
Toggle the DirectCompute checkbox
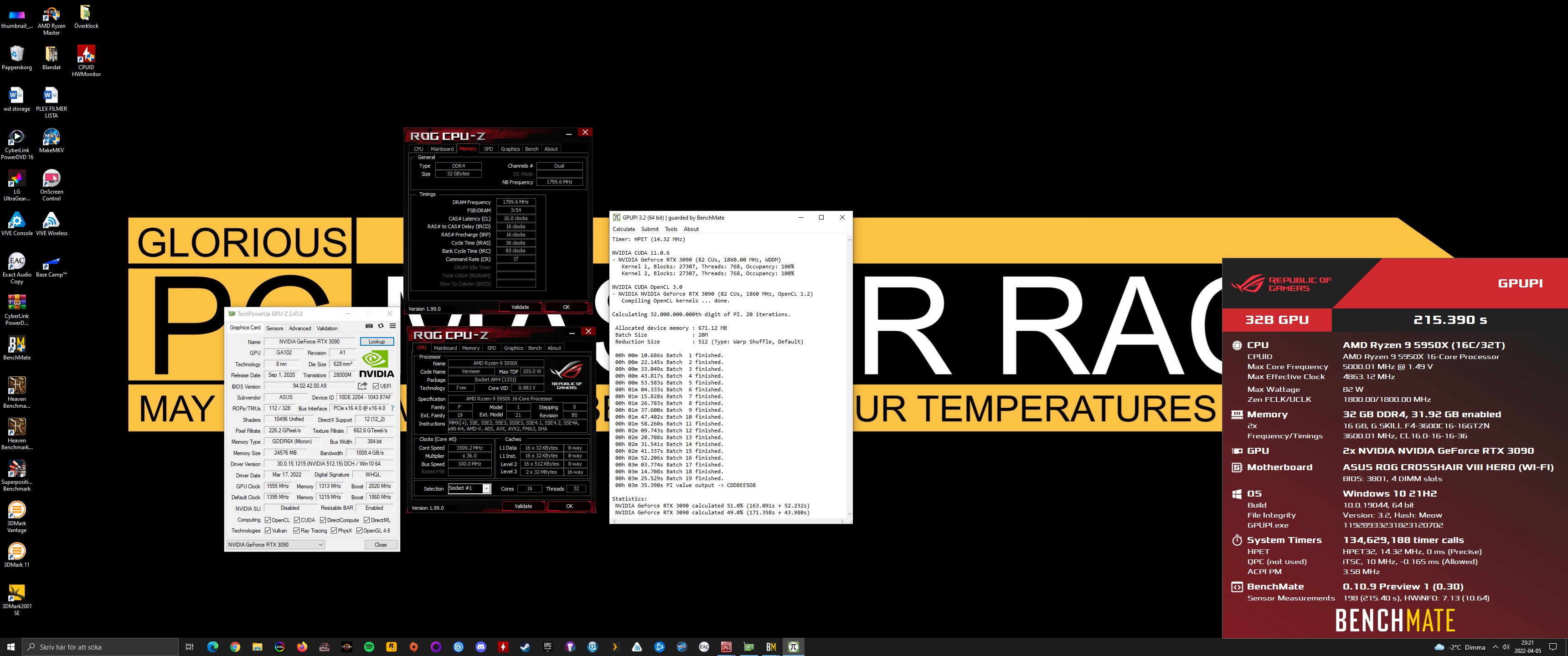pyautogui.click(x=323, y=520)
